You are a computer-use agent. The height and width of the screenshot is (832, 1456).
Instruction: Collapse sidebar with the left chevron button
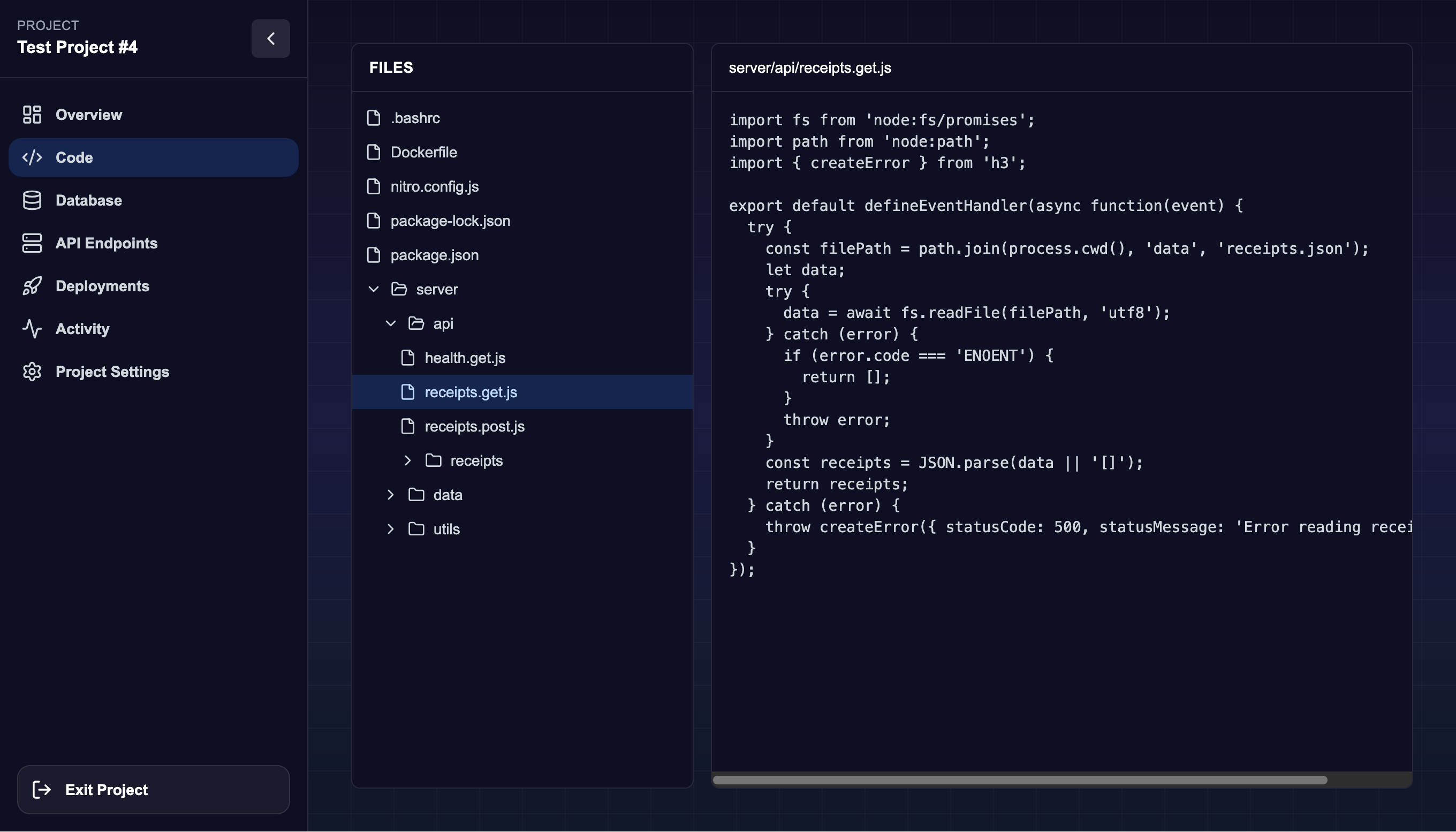point(271,39)
